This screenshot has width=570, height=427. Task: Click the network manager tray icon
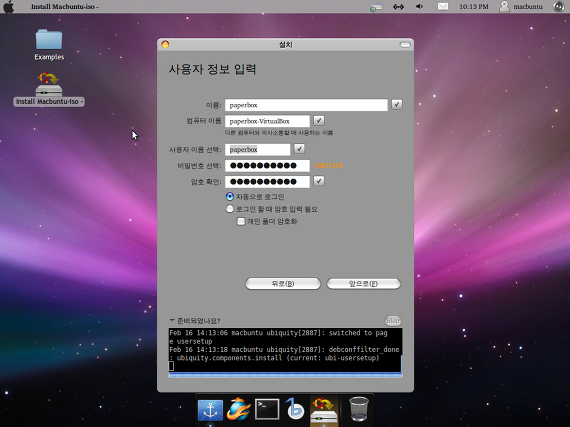click(x=376, y=7)
